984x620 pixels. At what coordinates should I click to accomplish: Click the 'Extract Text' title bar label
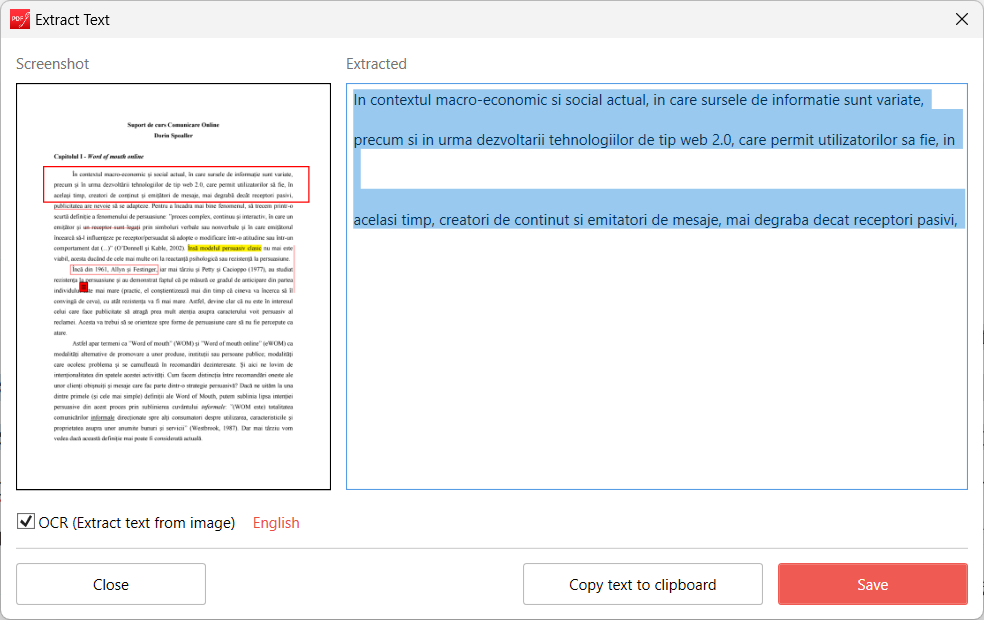click(x=72, y=19)
